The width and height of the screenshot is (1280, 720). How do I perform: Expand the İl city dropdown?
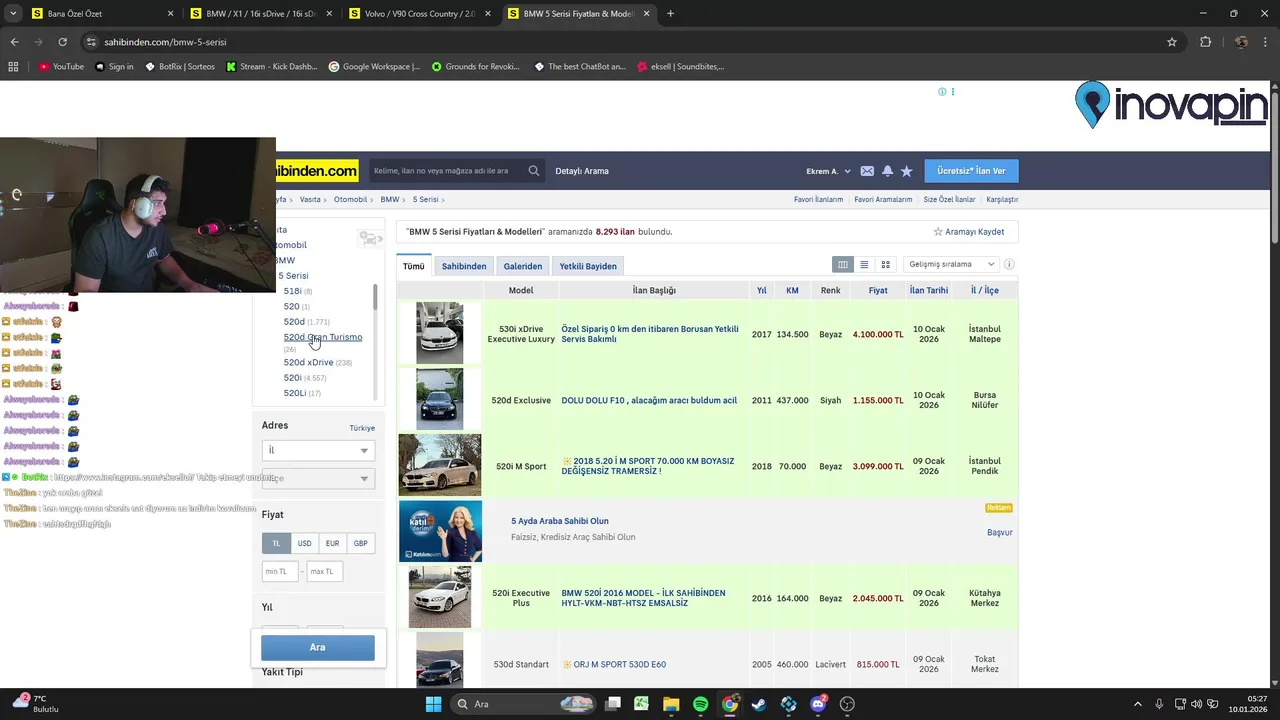point(318,451)
